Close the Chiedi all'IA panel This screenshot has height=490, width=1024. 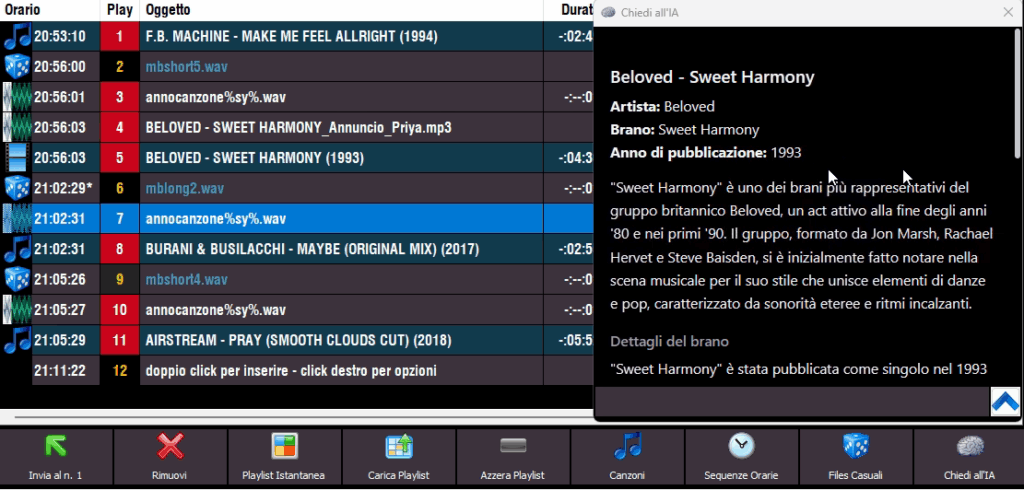(1008, 12)
